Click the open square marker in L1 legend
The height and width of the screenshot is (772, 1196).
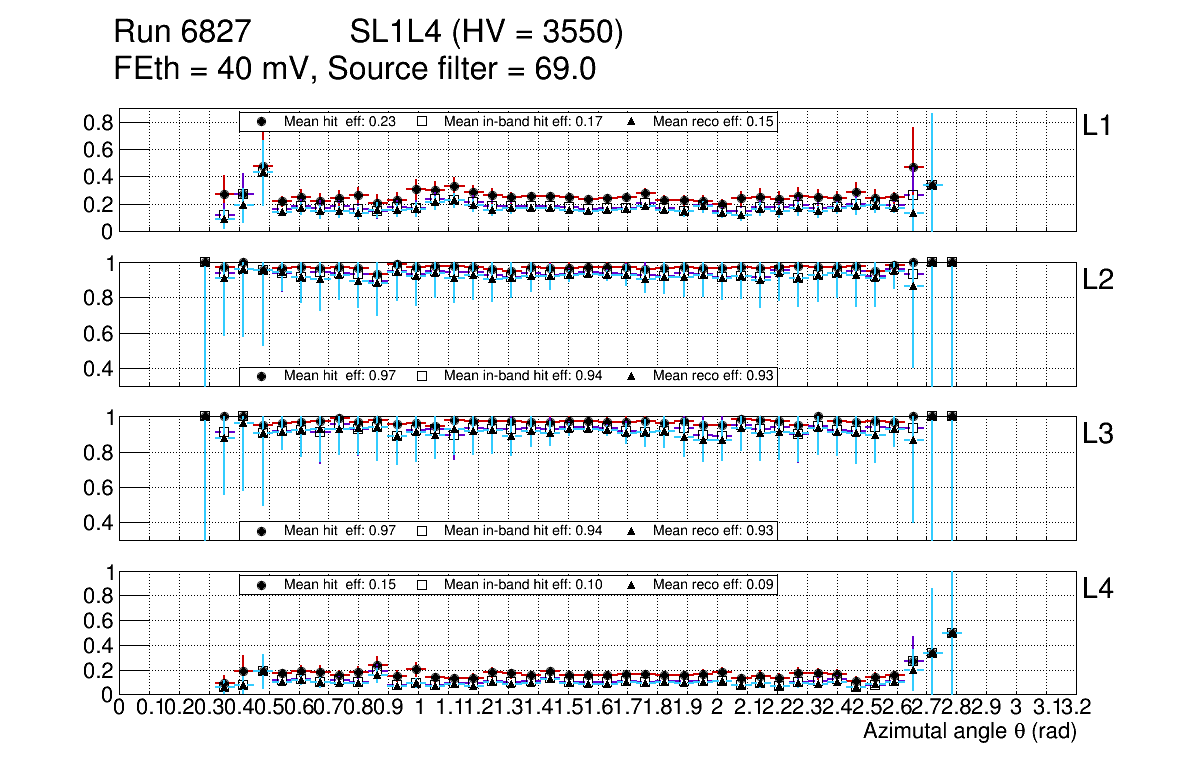click(421, 121)
